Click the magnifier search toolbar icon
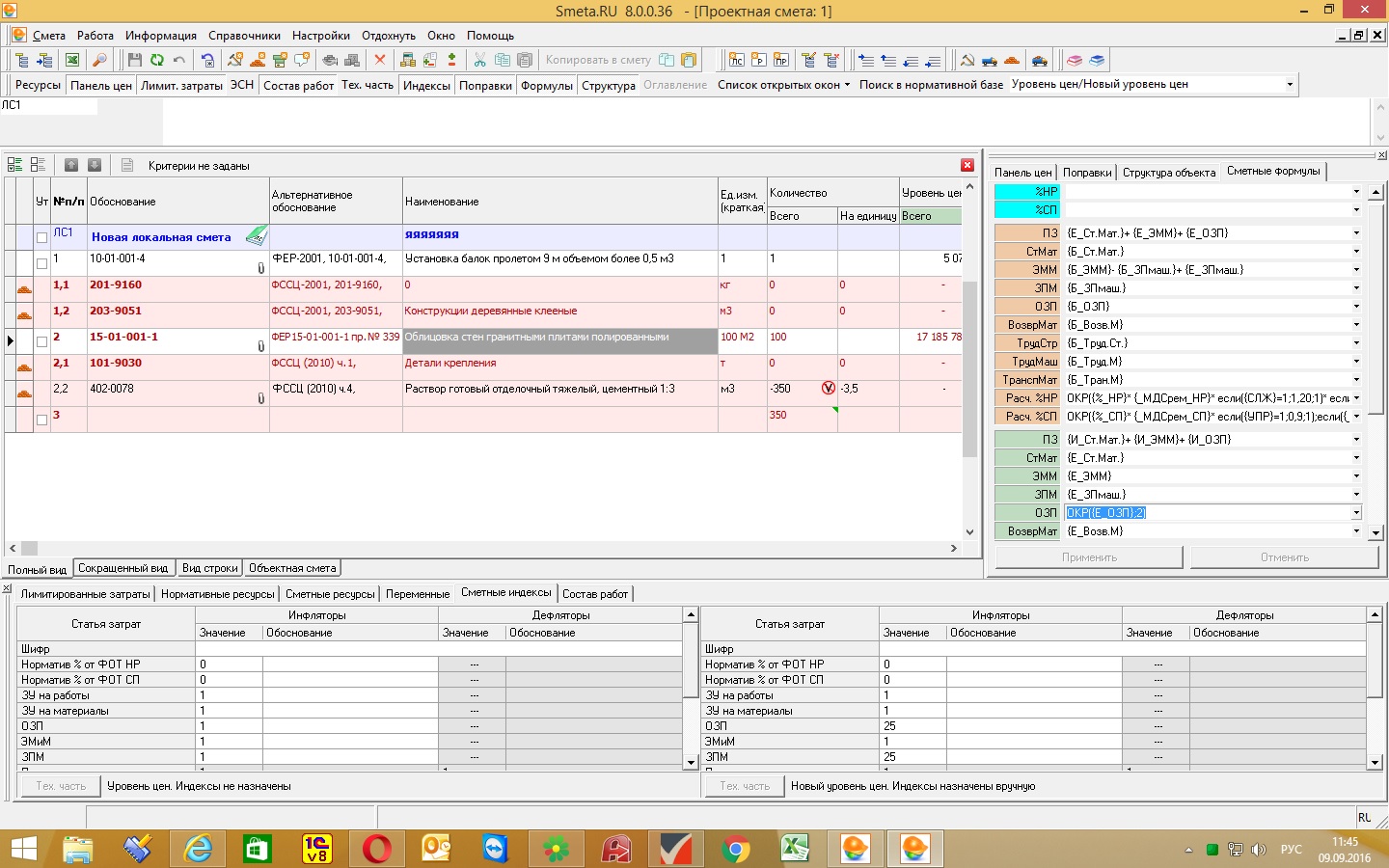Viewport: 1389px width, 868px height. point(99,60)
